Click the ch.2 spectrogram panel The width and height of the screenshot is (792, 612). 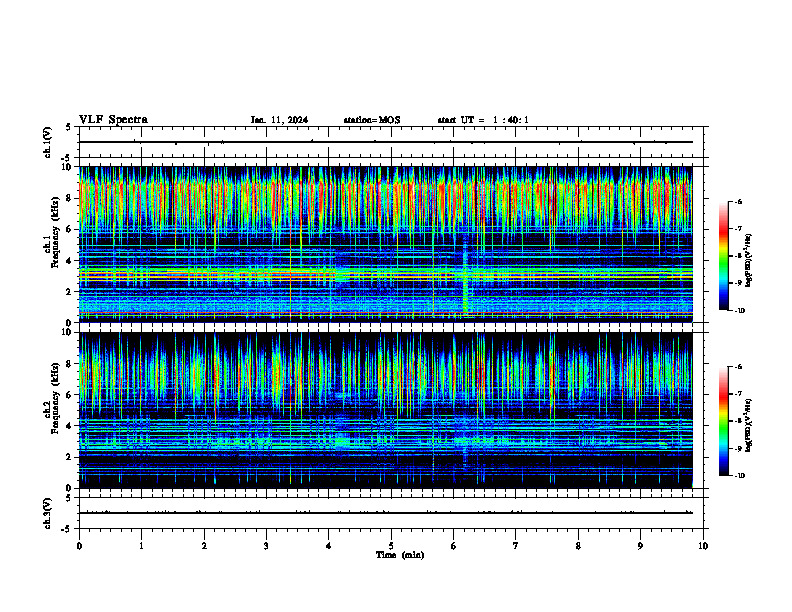coord(386,410)
